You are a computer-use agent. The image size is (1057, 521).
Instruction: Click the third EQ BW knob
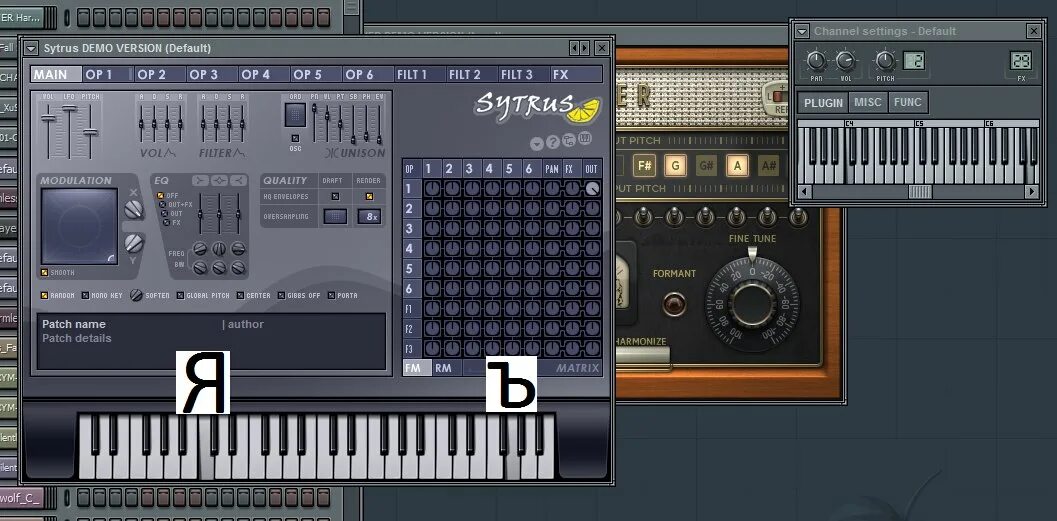click(x=238, y=268)
